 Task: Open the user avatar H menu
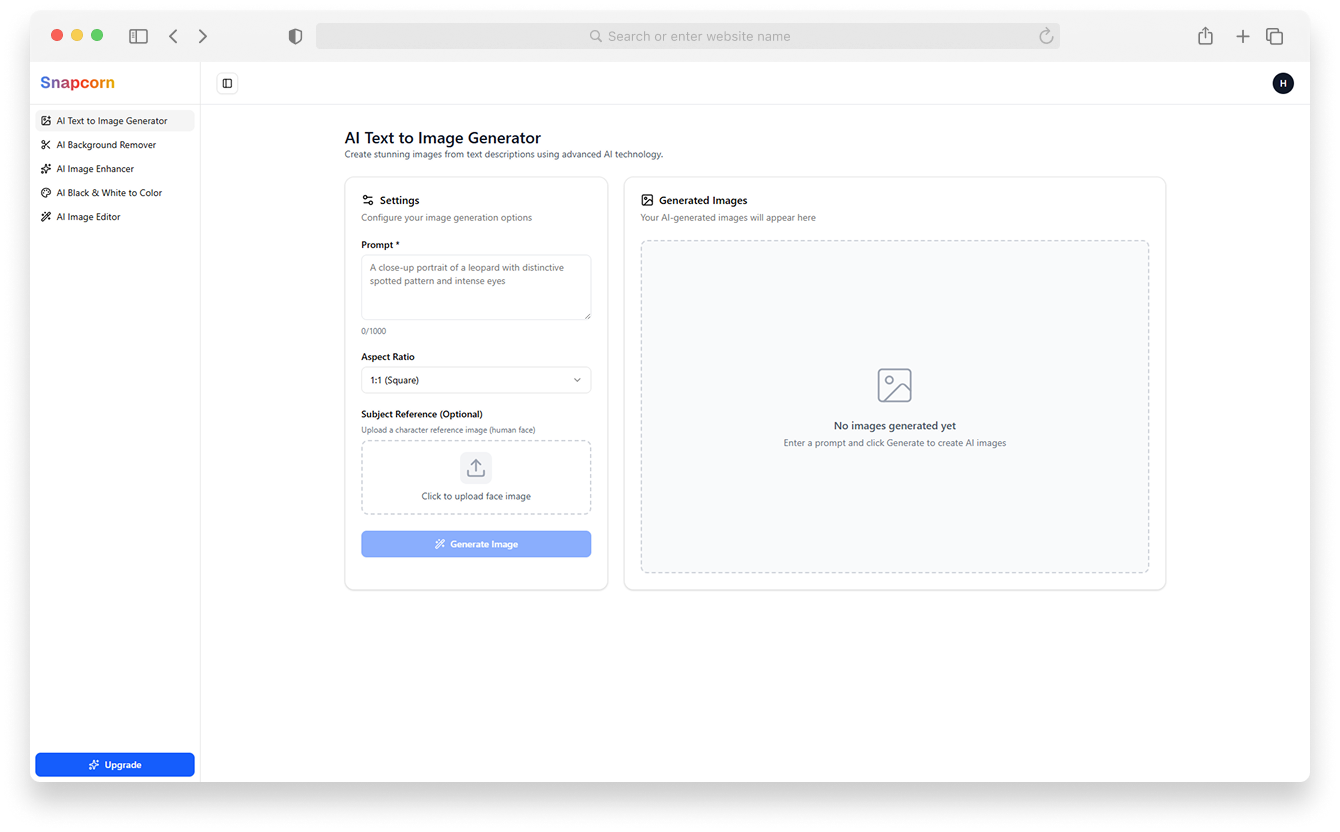click(1282, 84)
